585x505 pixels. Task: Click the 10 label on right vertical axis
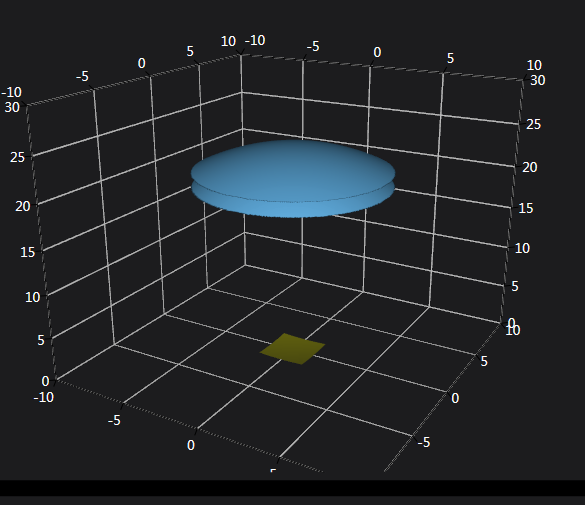(x=522, y=248)
